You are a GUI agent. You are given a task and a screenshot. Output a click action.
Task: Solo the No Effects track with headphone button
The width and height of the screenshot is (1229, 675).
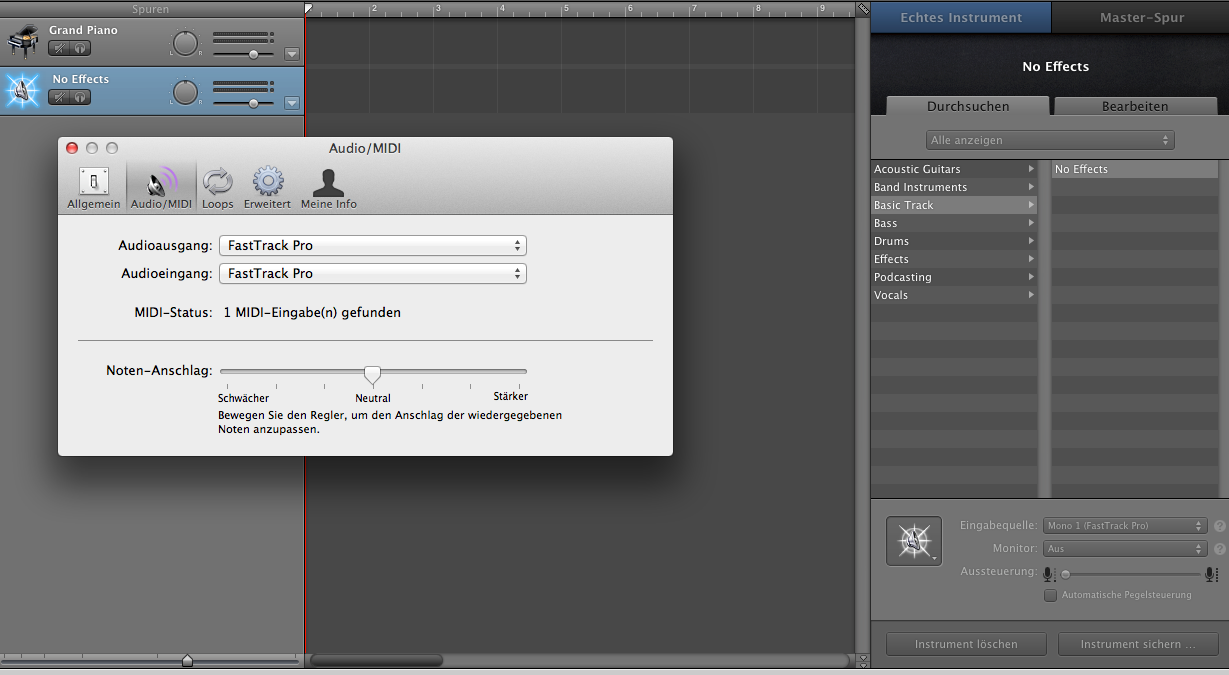[x=80, y=97]
